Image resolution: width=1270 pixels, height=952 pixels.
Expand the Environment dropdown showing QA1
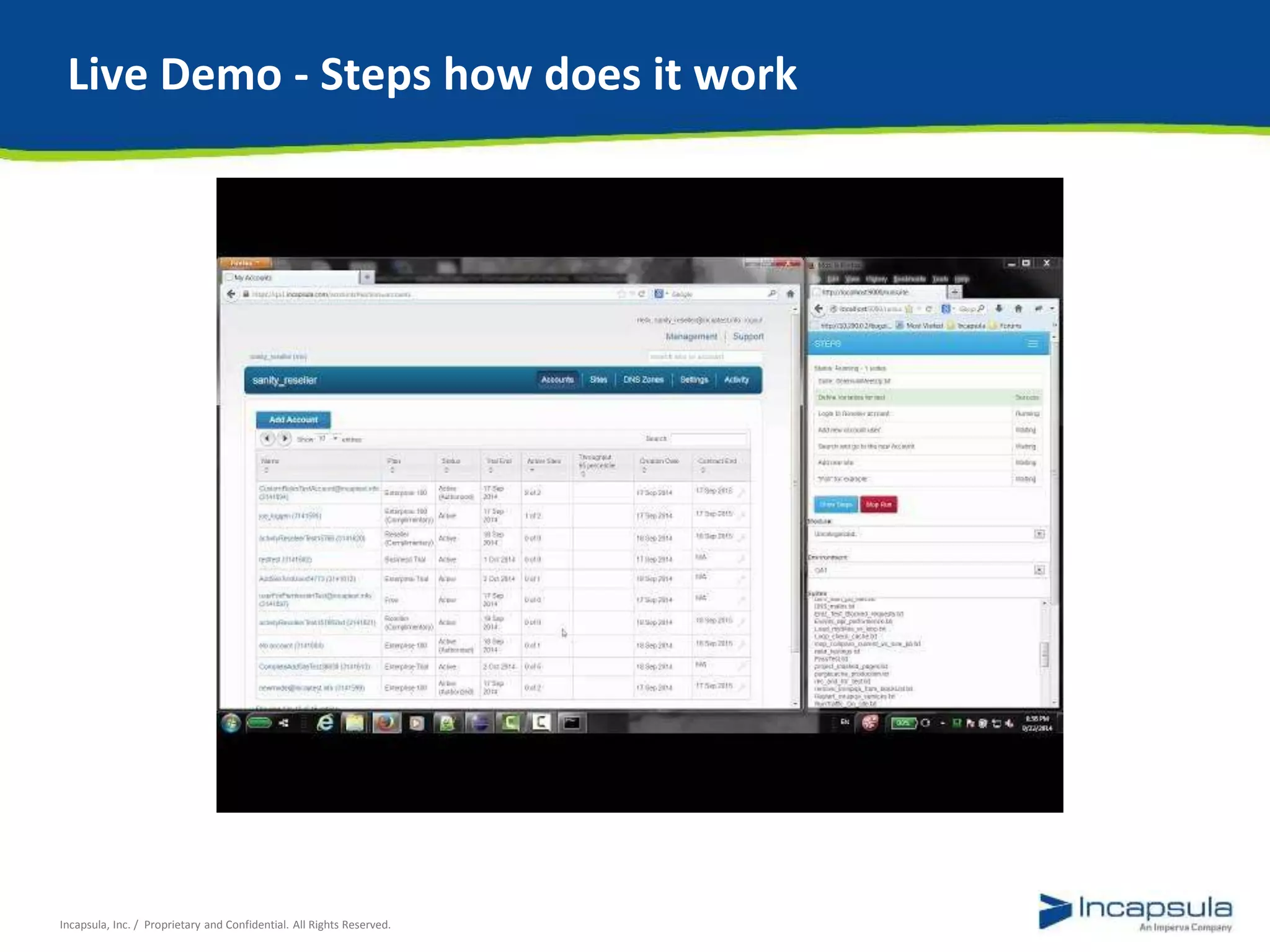1039,570
